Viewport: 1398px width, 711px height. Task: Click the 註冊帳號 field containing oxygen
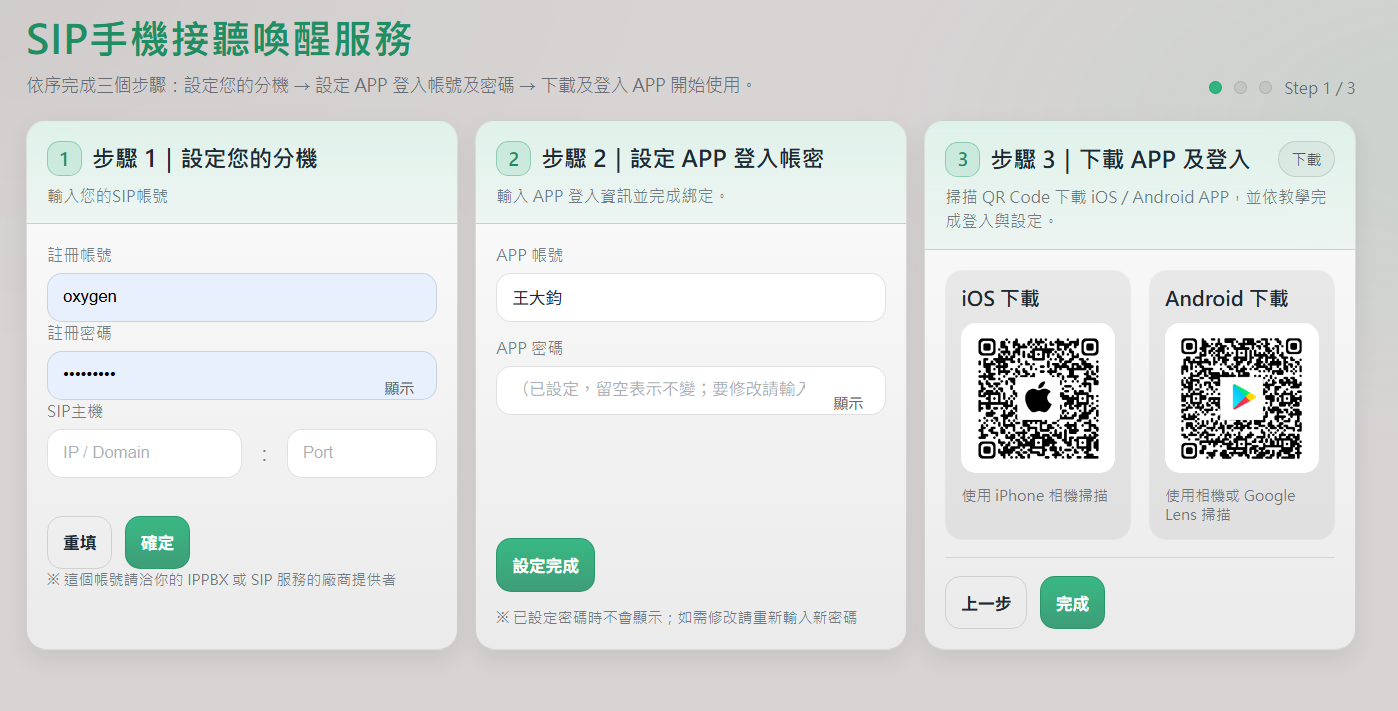[x=242, y=297]
